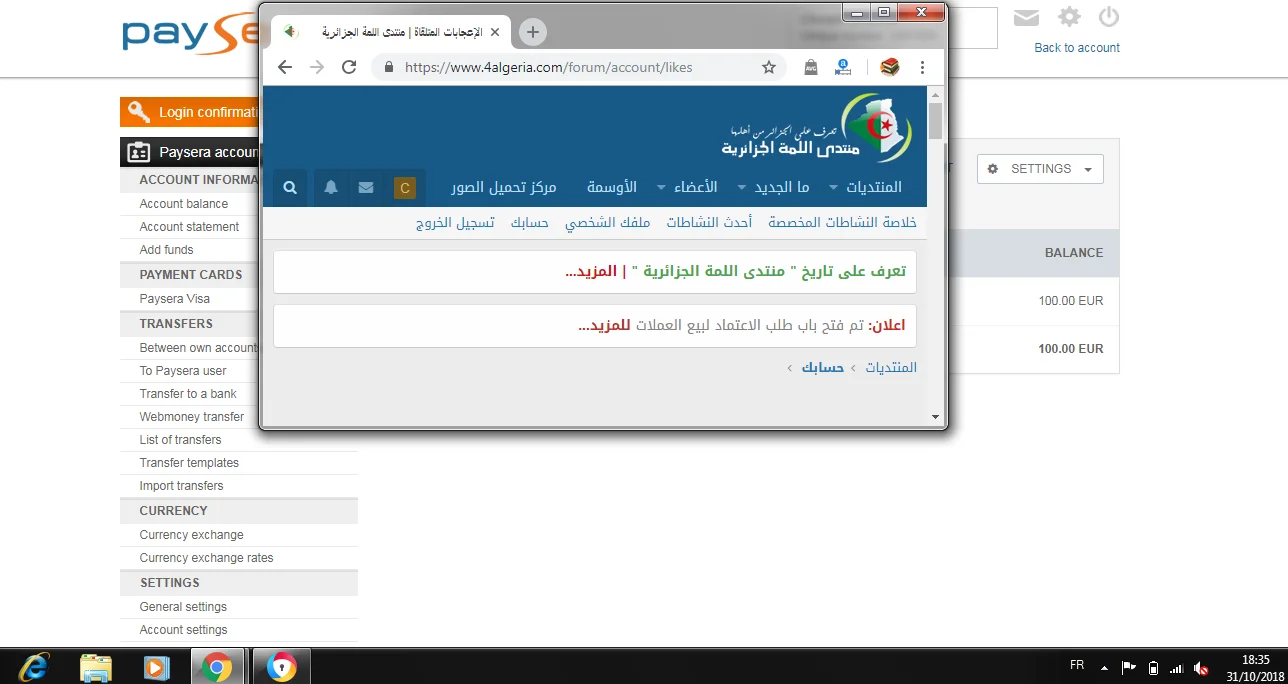Viewport: 1288px width, 684px height.
Task: Open forum inbox envelope icon
Action: 366,188
